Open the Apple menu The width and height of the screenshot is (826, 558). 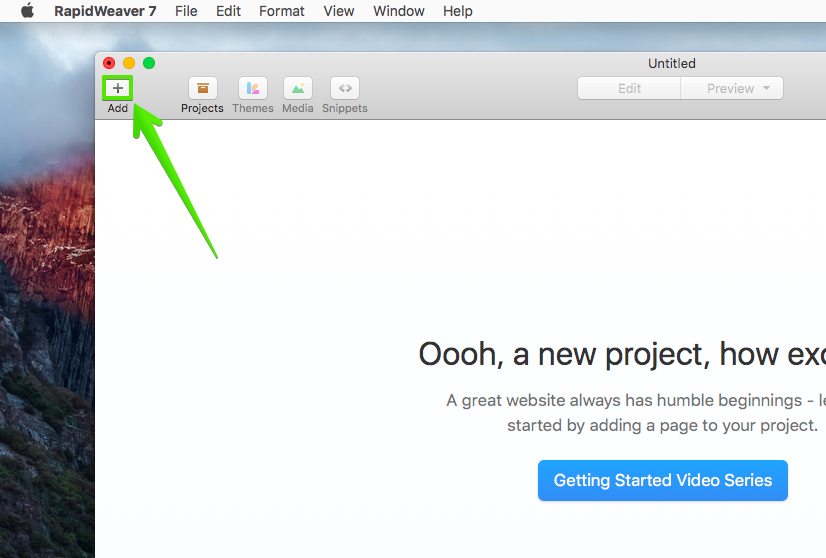(27, 11)
